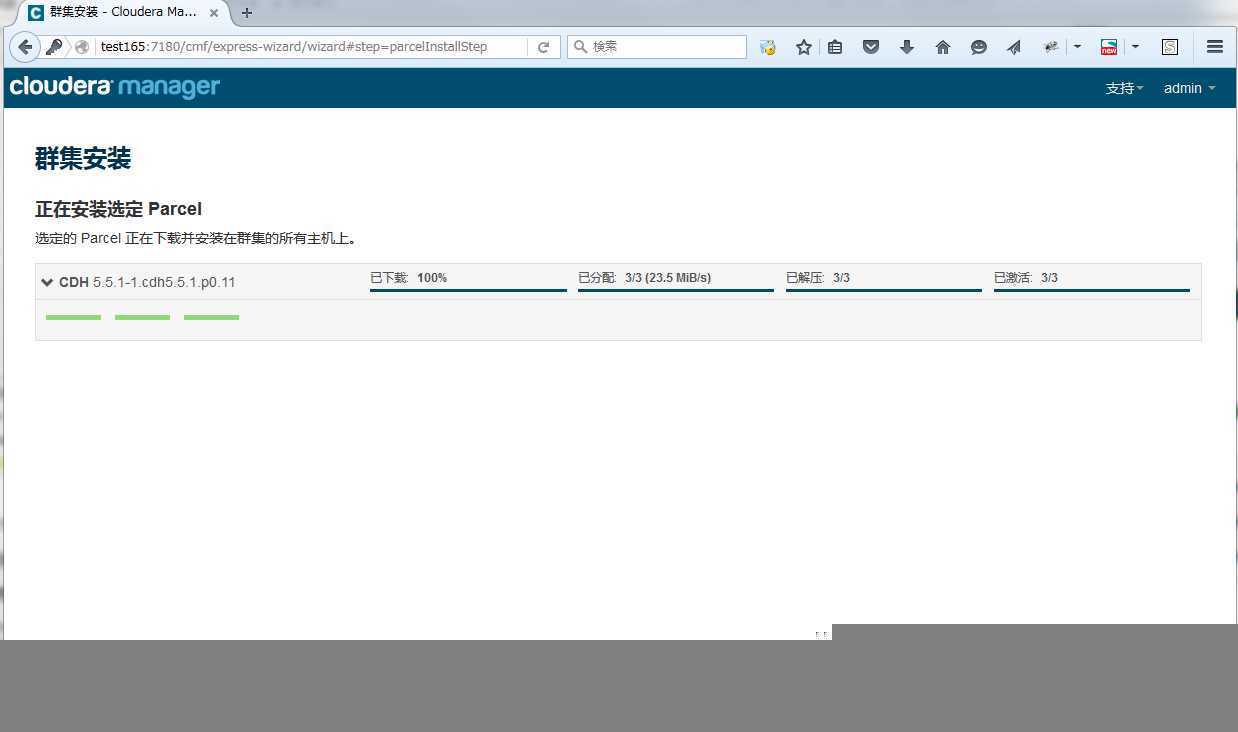This screenshot has width=1238, height=732.
Task: Click the password manager toolbar icon
Action: [768, 47]
